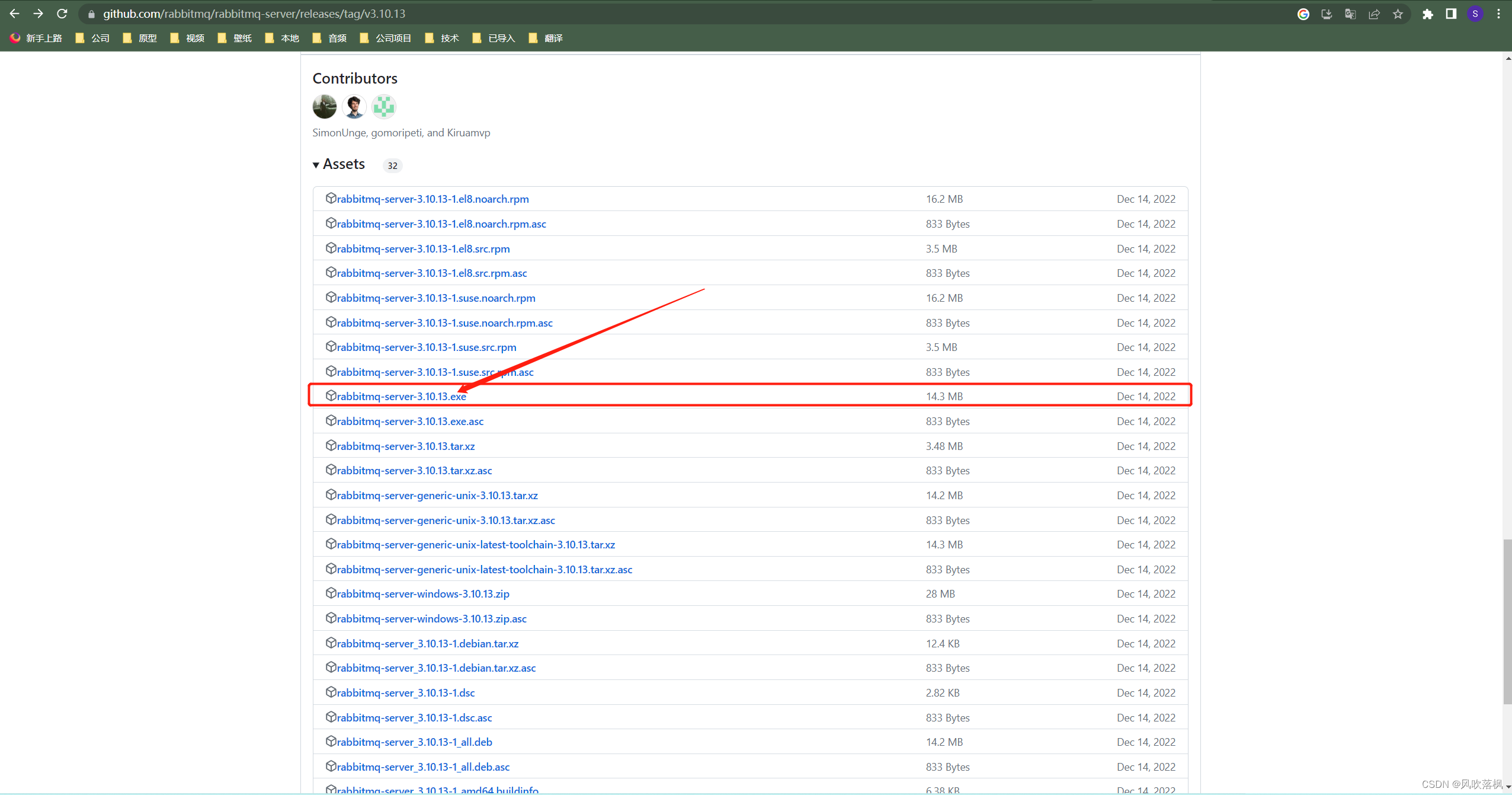Image resolution: width=1512 pixels, height=795 pixels.
Task: Download the rabbitmq-server-3.10.13.exe installer
Action: click(401, 397)
